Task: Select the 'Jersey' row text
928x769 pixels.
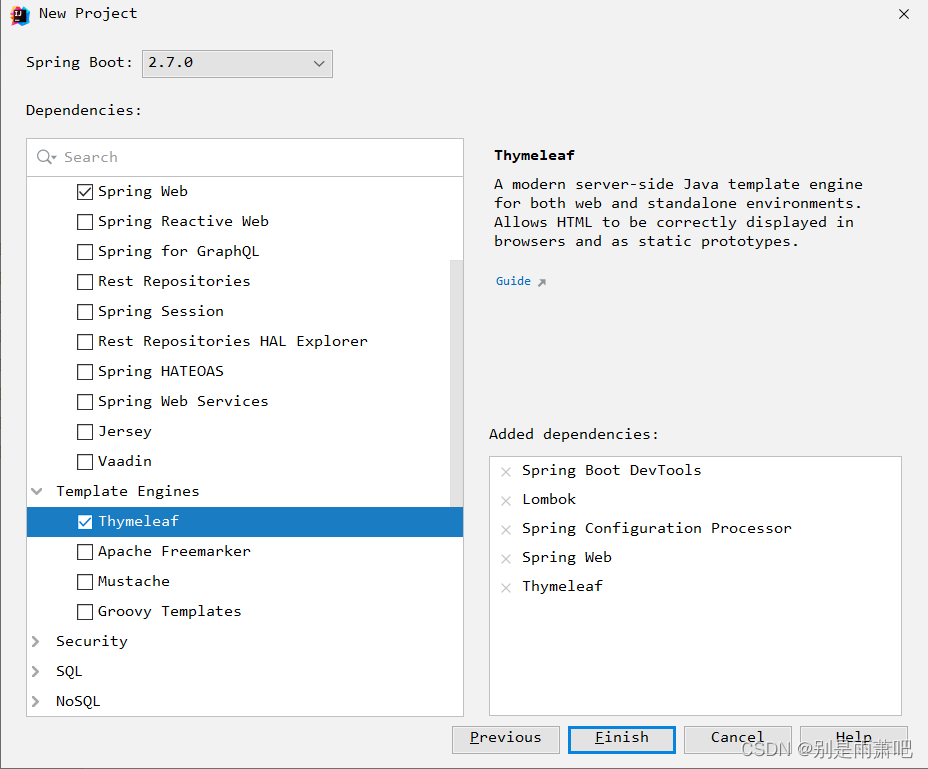Action: coord(125,432)
